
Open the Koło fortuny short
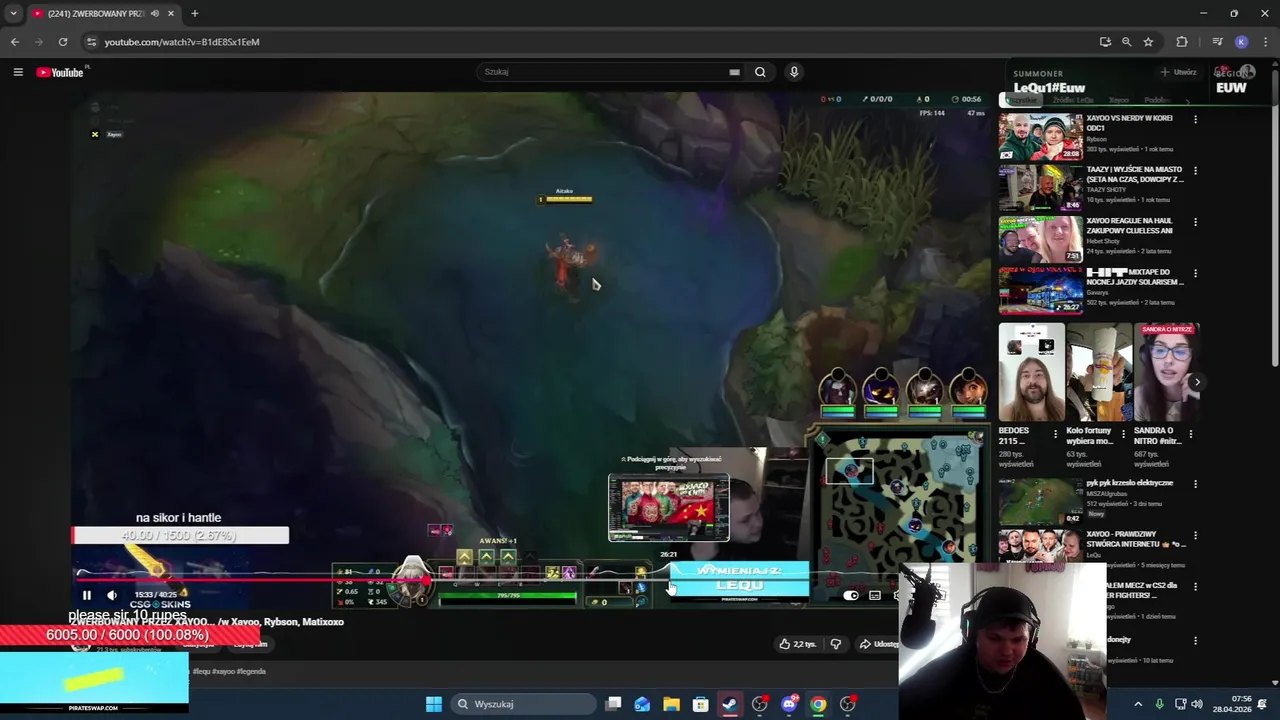[x=1099, y=372]
